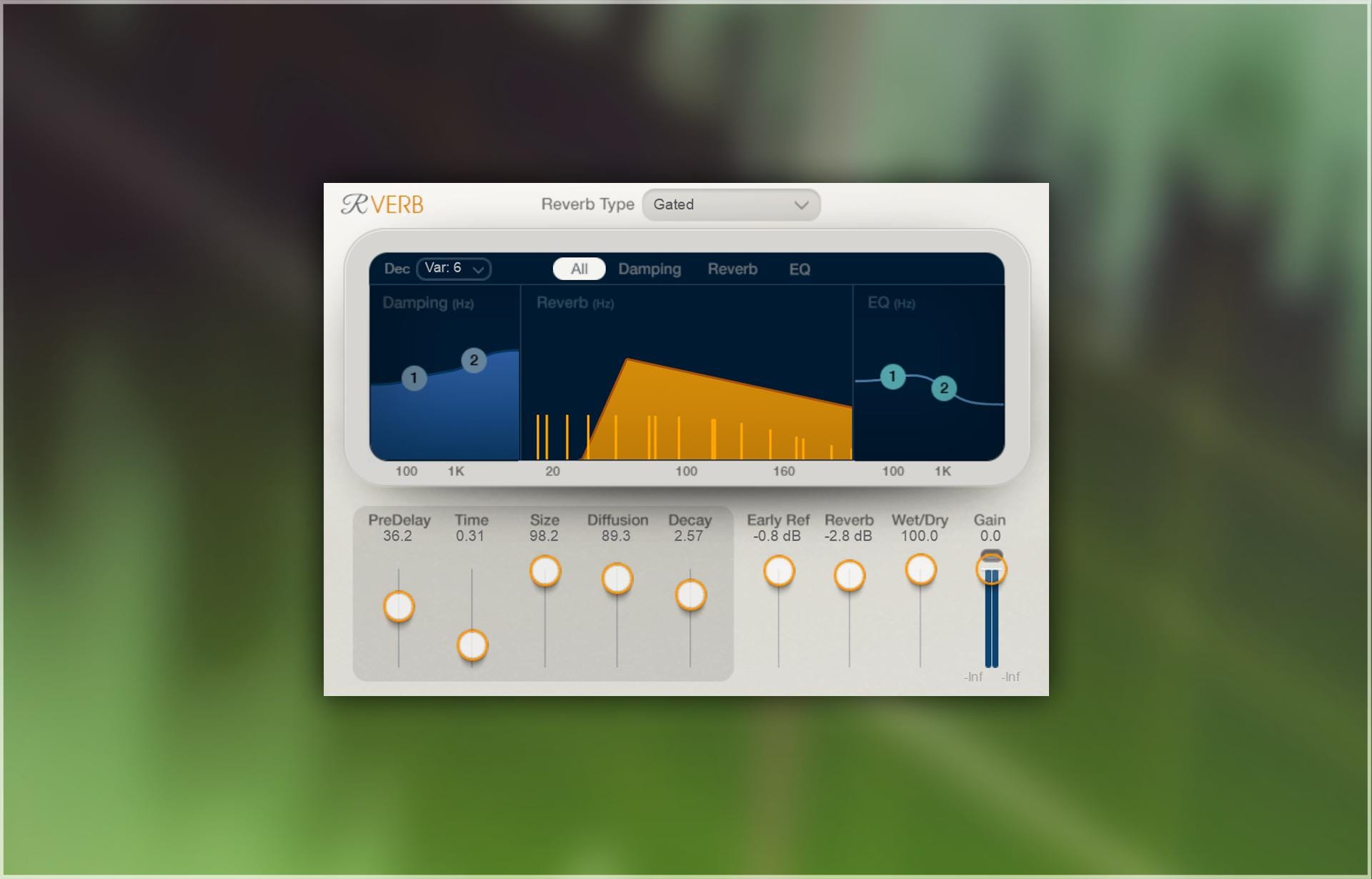Viewport: 1372px width, 879px height.
Task: Select EQ node 2 on the curve
Action: [x=944, y=388]
